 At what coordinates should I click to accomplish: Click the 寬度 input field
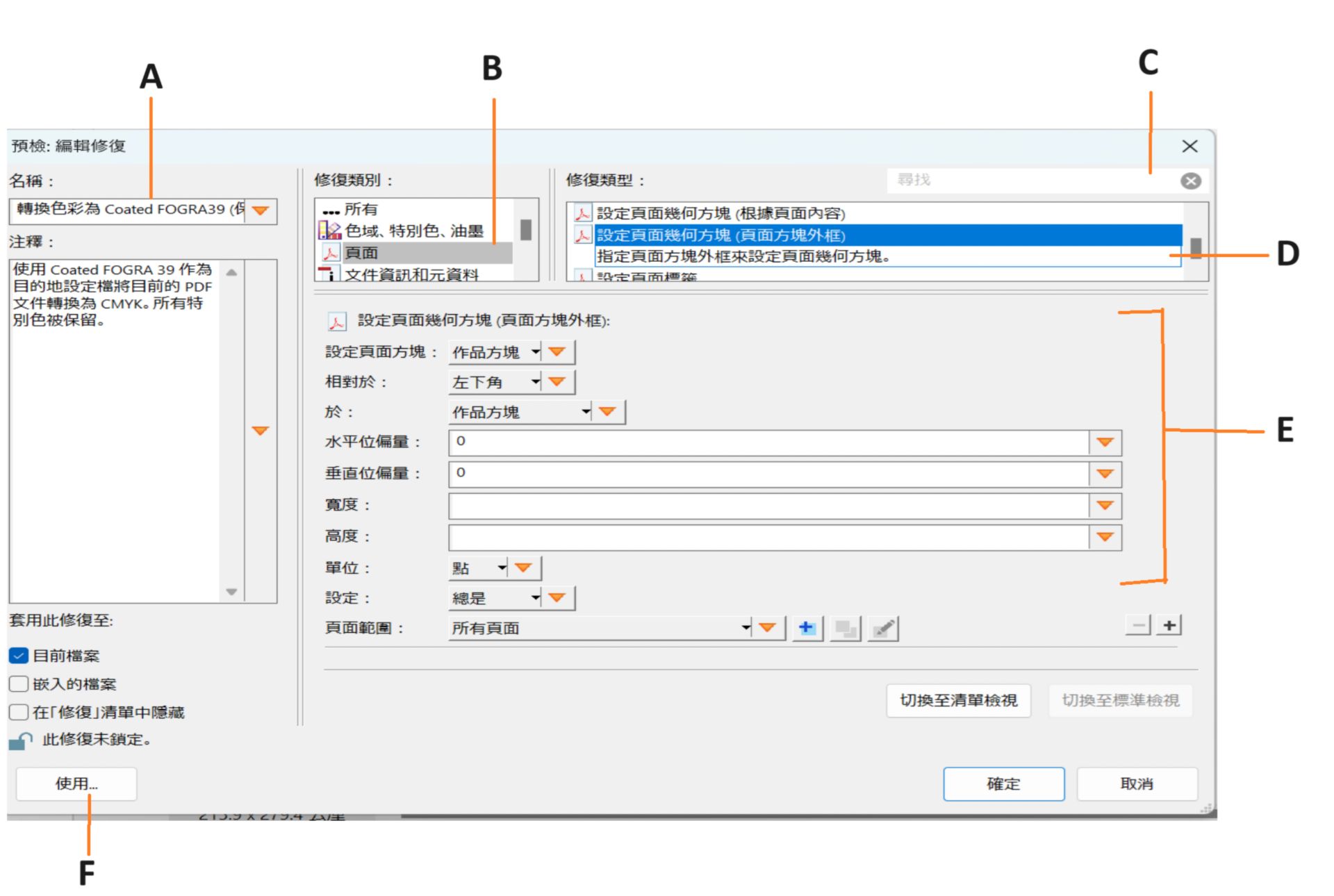click(768, 506)
